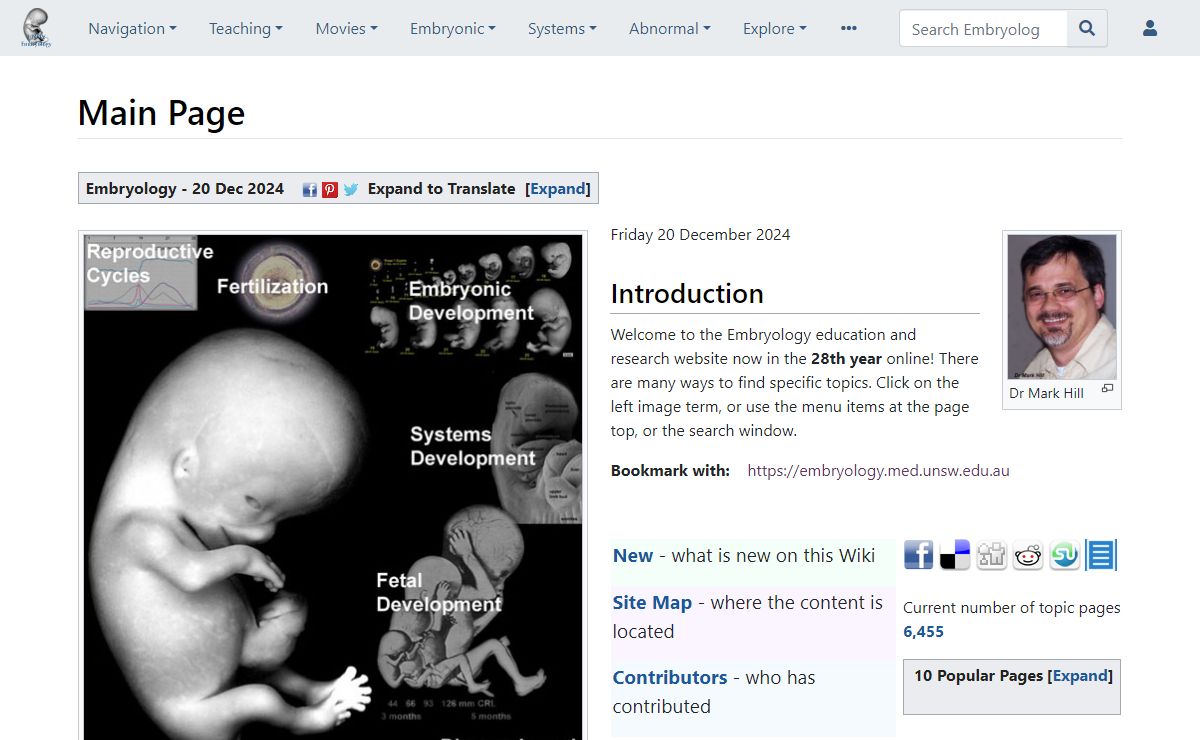Image resolution: width=1200 pixels, height=740 pixels.
Task: Open the user account icon
Action: 1149,29
